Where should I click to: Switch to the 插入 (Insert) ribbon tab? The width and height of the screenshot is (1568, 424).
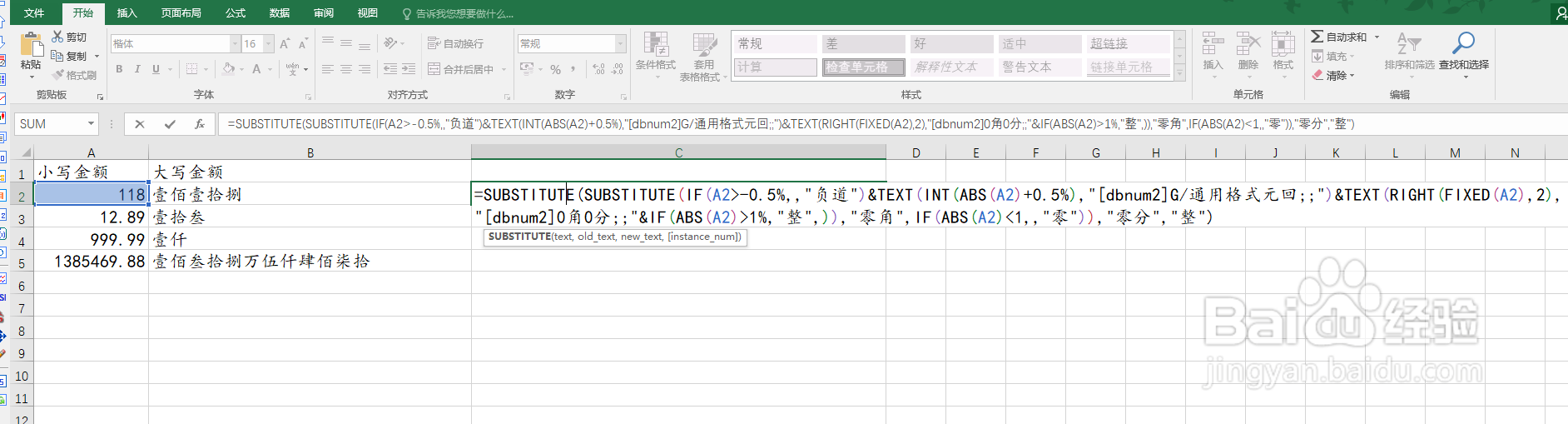(x=127, y=13)
